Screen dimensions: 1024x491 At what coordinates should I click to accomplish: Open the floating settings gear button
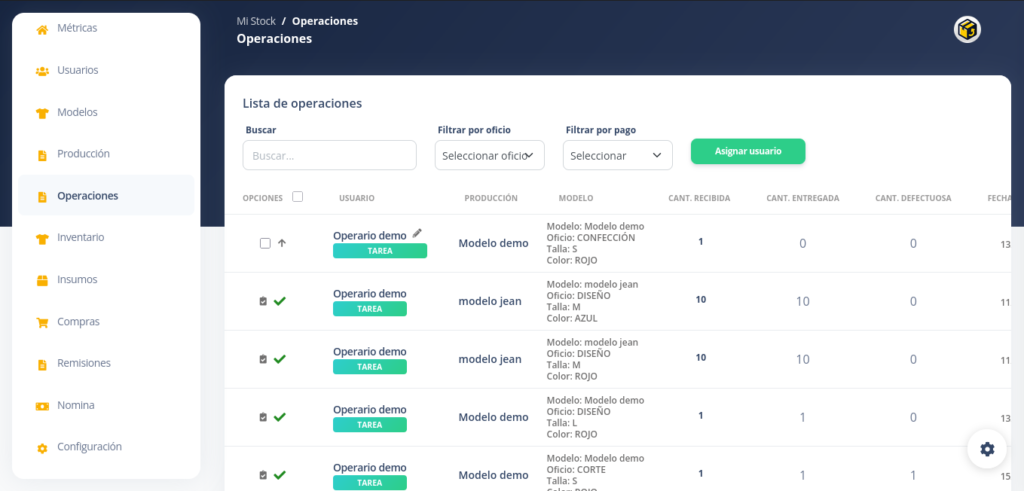pos(986,449)
